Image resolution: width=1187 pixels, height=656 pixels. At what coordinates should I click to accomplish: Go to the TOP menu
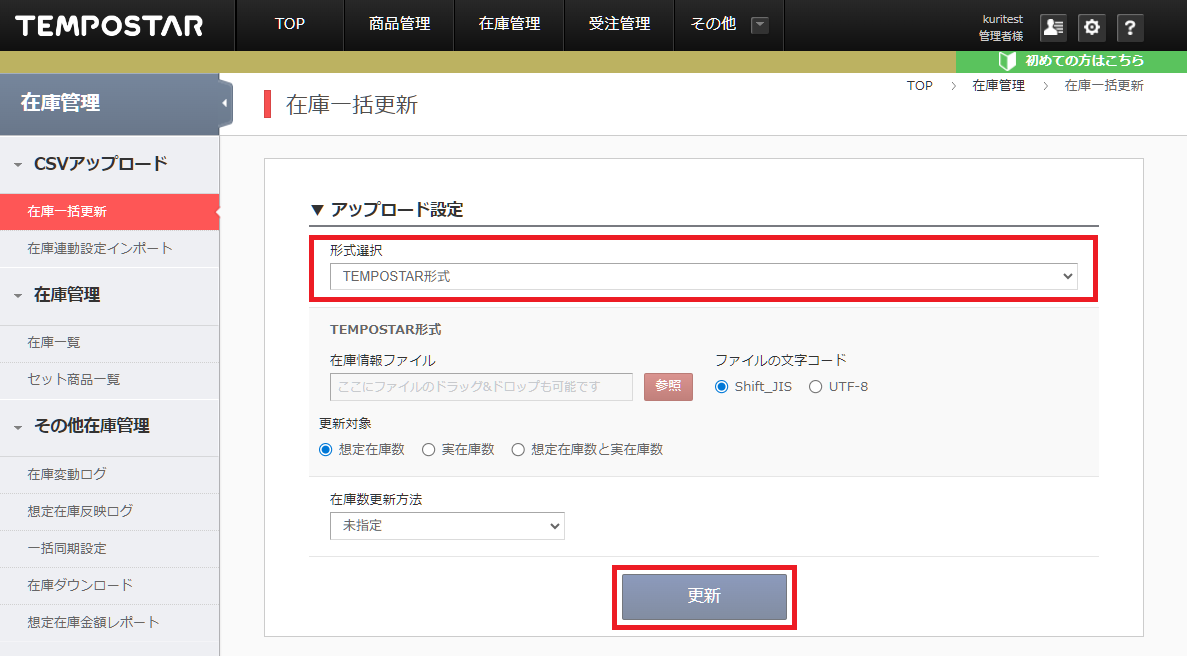pyautogui.click(x=290, y=24)
